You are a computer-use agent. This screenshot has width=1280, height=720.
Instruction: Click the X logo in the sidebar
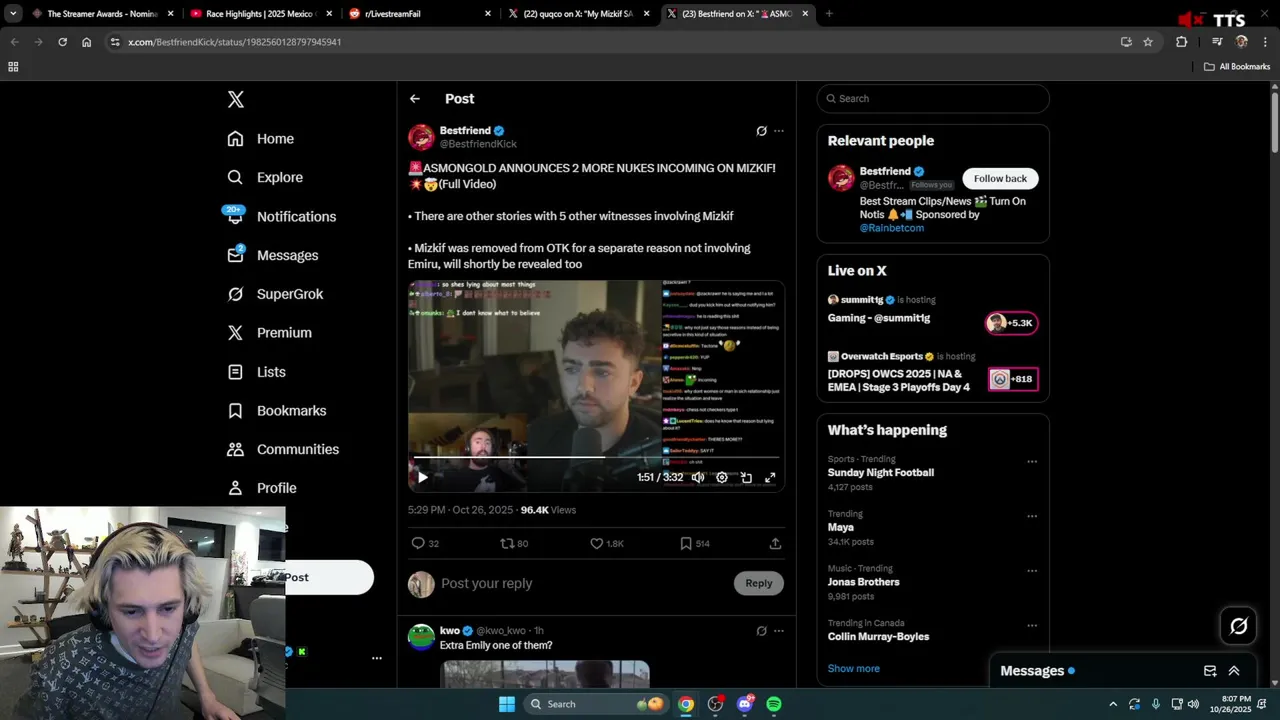pos(236,99)
